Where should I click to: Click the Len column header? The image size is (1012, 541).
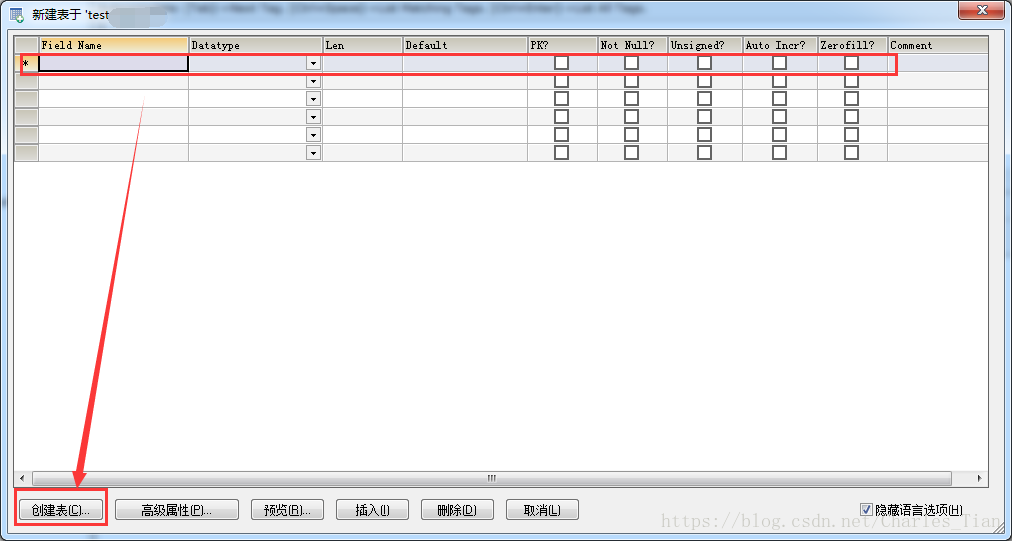[363, 45]
